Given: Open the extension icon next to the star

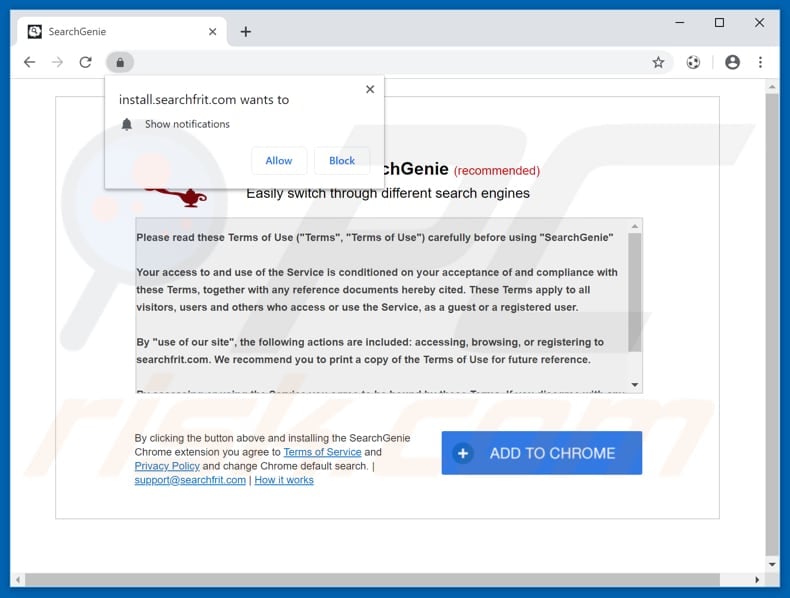Looking at the screenshot, I should click(693, 62).
